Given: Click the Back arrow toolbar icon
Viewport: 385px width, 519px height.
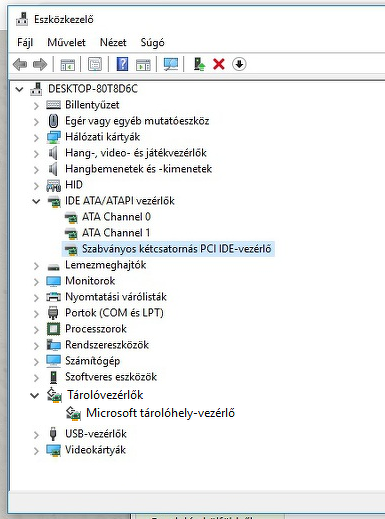Looking at the screenshot, I should 20,64.
